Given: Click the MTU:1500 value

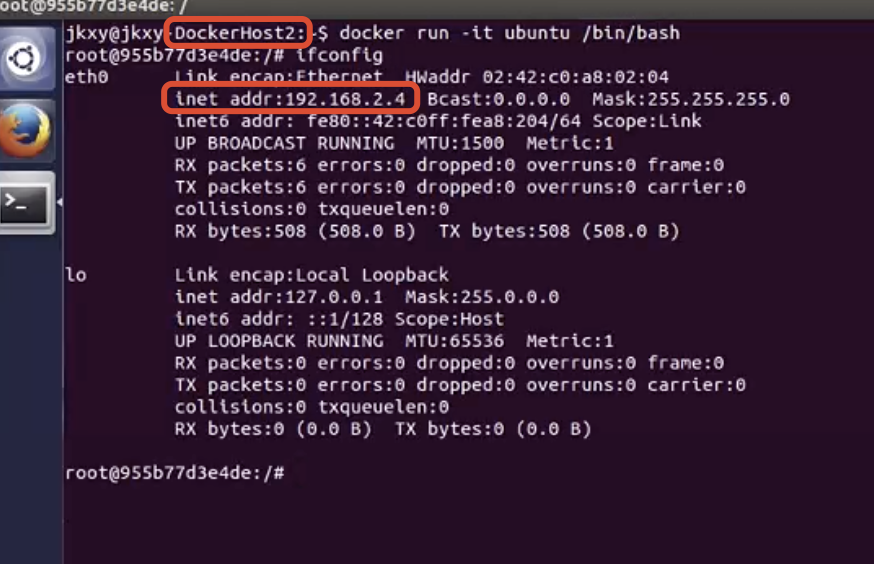Looking at the screenshot, I should (x=460, y=143).
